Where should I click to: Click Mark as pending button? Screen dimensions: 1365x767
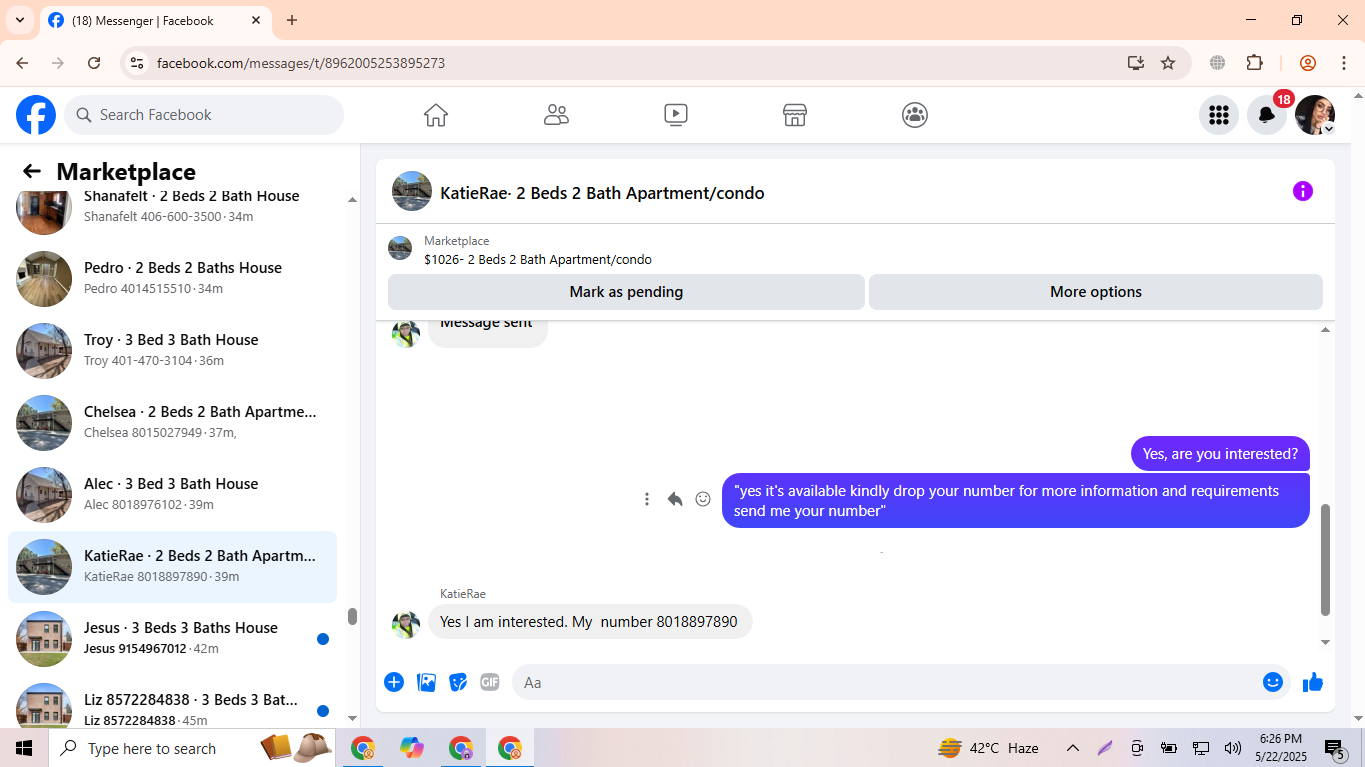(x=626, y=292)
